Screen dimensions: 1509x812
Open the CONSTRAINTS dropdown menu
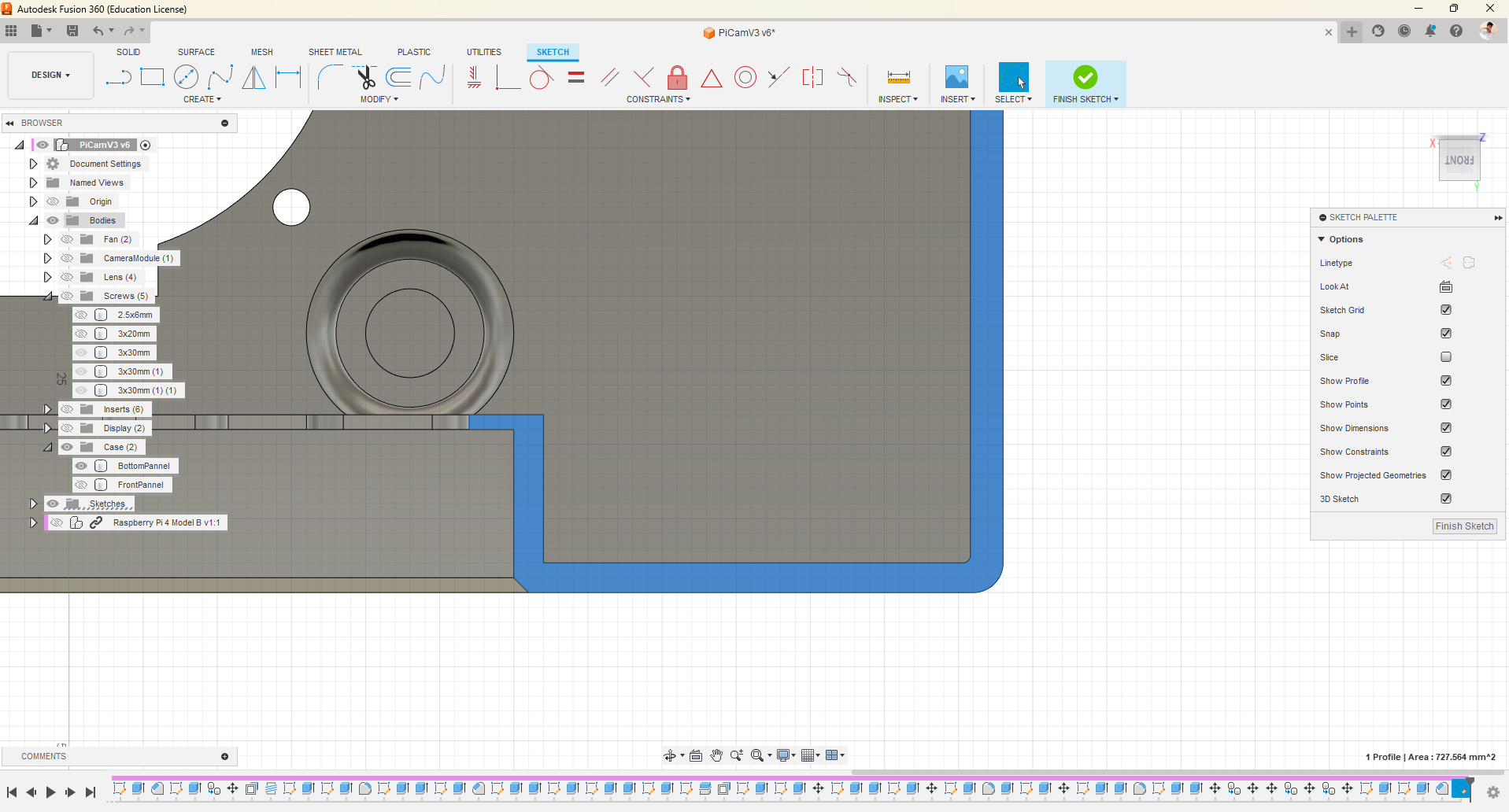pos(658,99)
